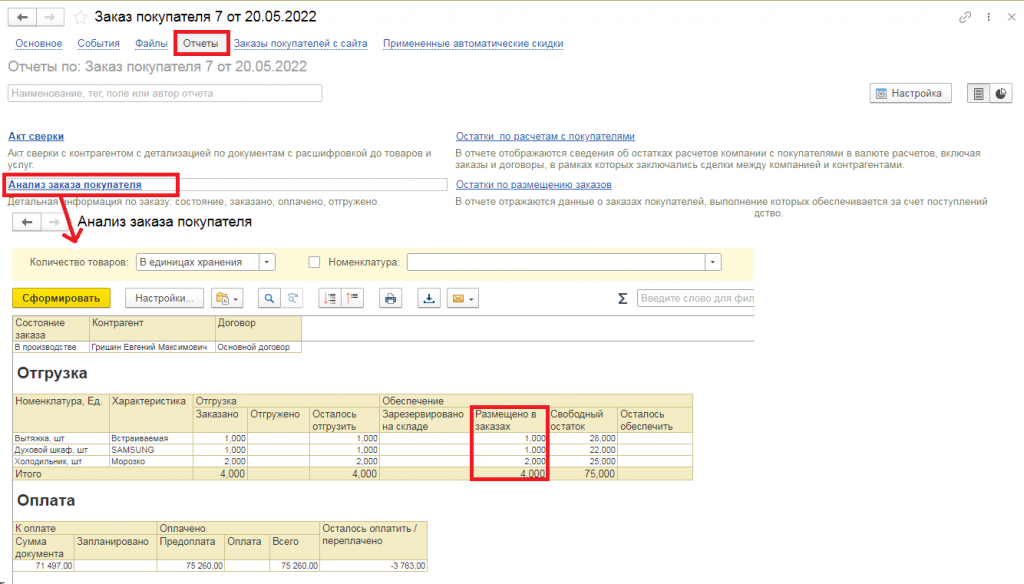Click the SAMSUNG characteristic cell
Screen dimensions: 1024x584
pos(151,450)
